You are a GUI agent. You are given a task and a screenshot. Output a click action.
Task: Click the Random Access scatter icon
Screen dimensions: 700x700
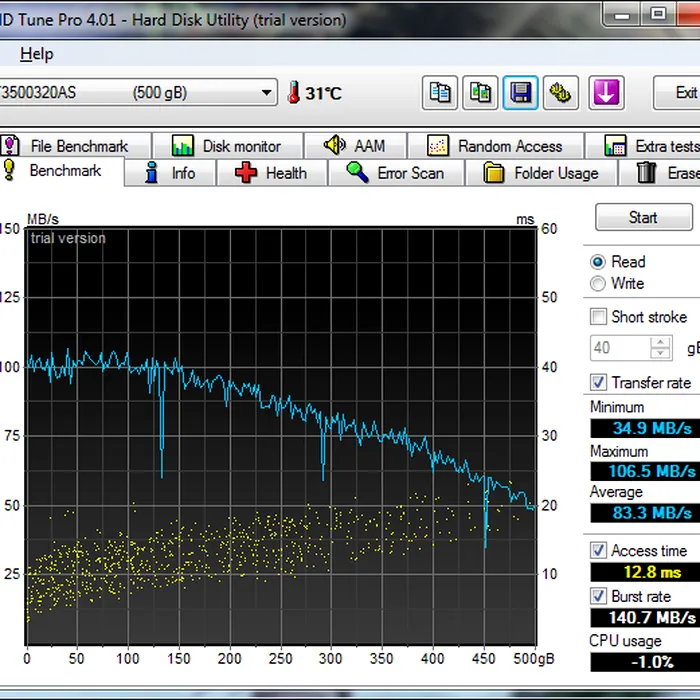(438, 146)
